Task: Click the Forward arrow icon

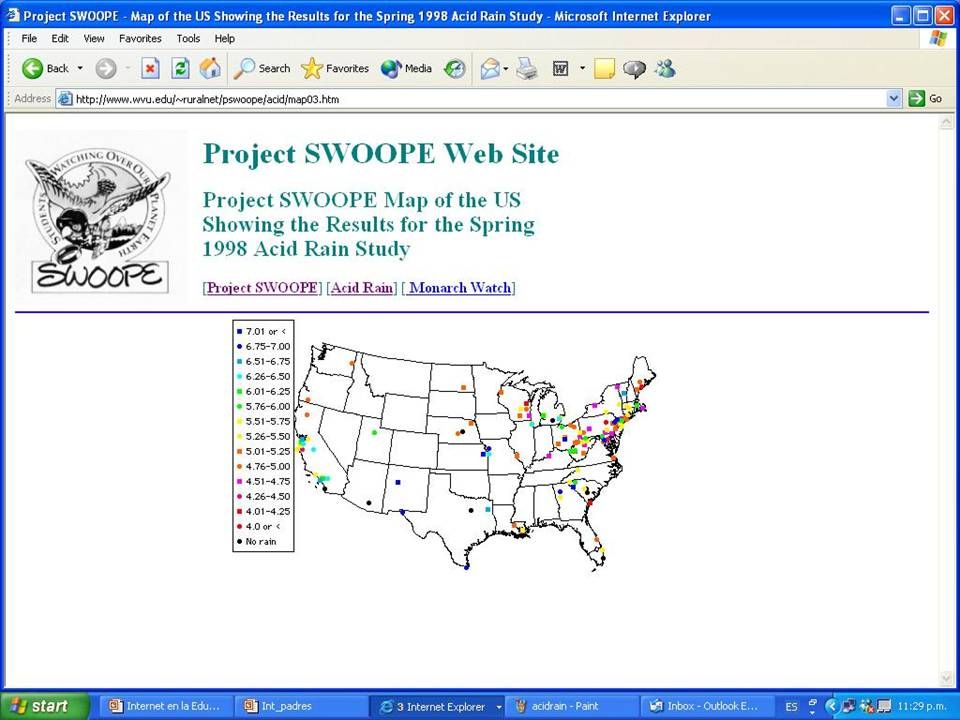Action: [x=106, y=69]
